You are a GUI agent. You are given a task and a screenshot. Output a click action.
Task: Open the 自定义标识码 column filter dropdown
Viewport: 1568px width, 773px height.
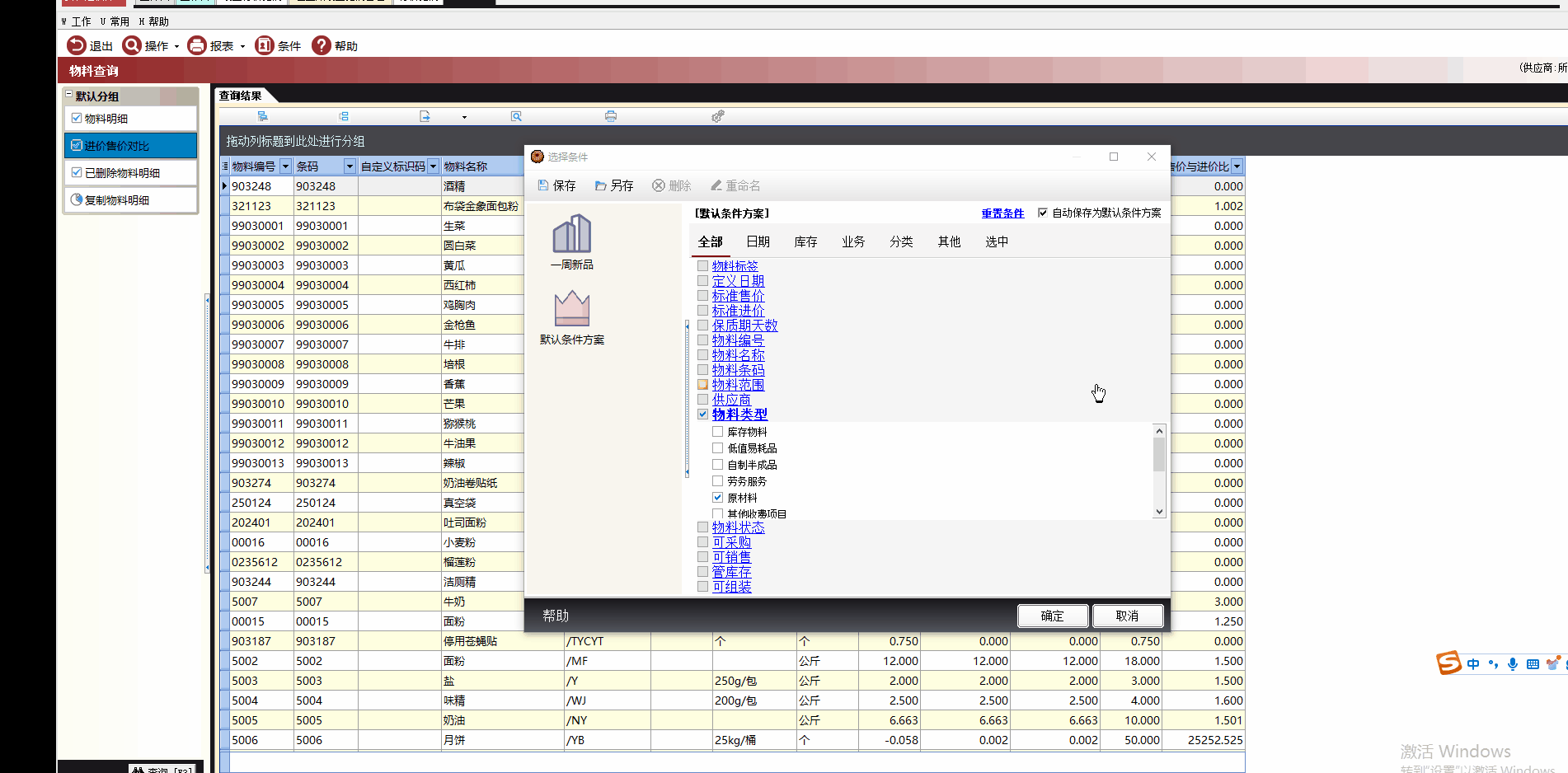coord(433,166)
